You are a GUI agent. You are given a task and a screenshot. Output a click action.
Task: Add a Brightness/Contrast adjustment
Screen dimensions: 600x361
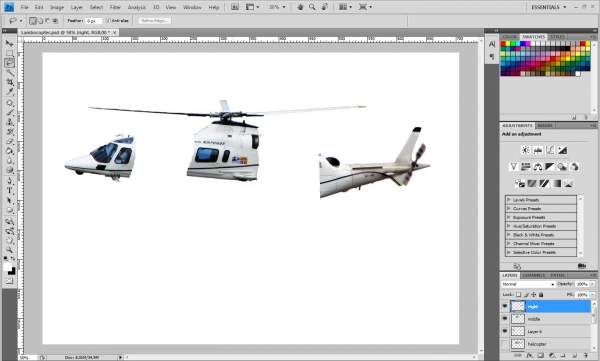click(526, 150)
